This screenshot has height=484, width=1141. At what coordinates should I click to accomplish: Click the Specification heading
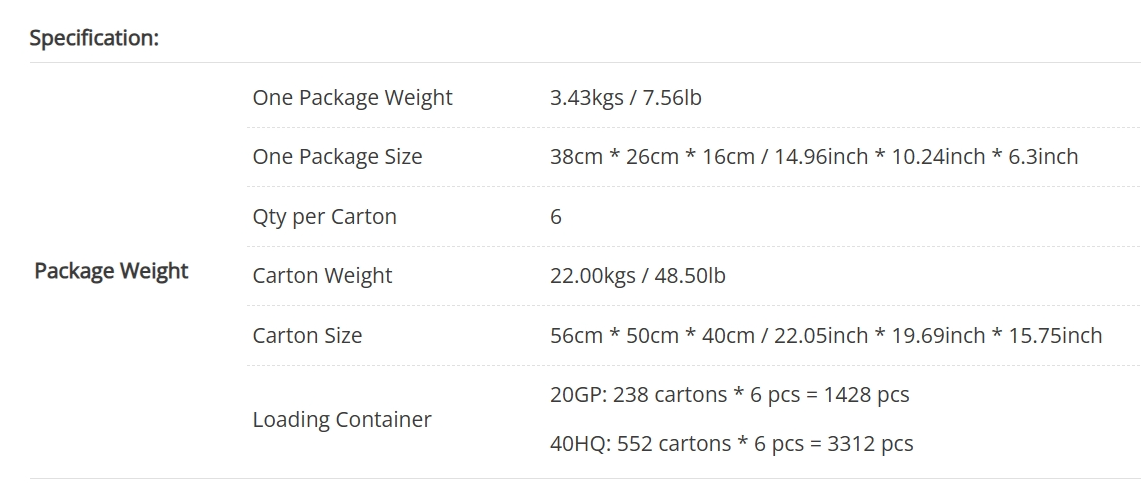pyautogui.click(x=94, y=38)
